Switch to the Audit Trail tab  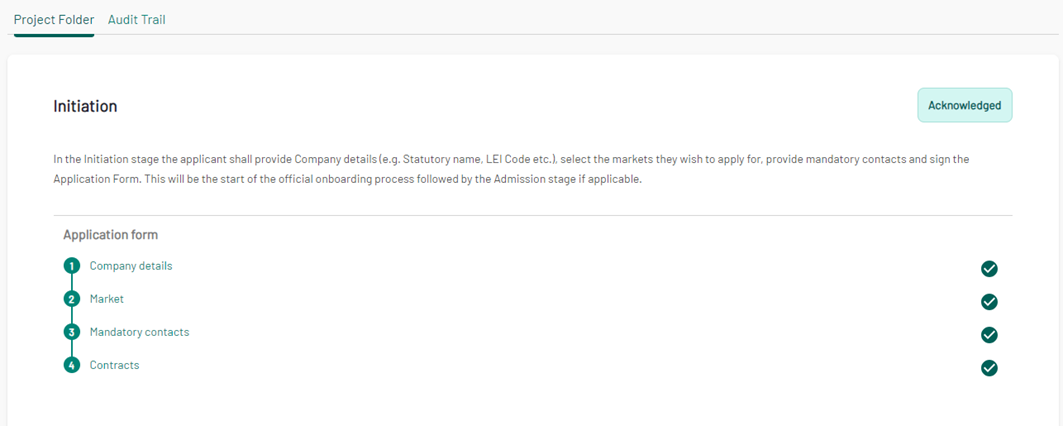(x=136, y=20)
